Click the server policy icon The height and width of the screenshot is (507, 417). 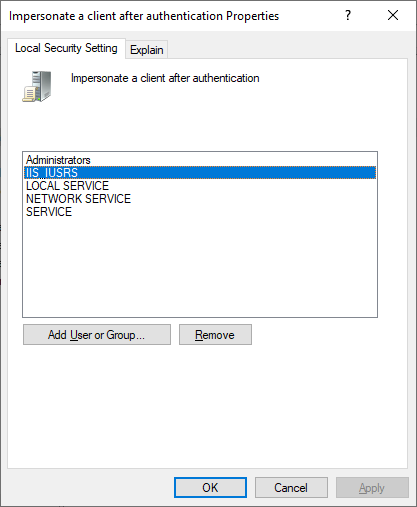coord(37,86)
